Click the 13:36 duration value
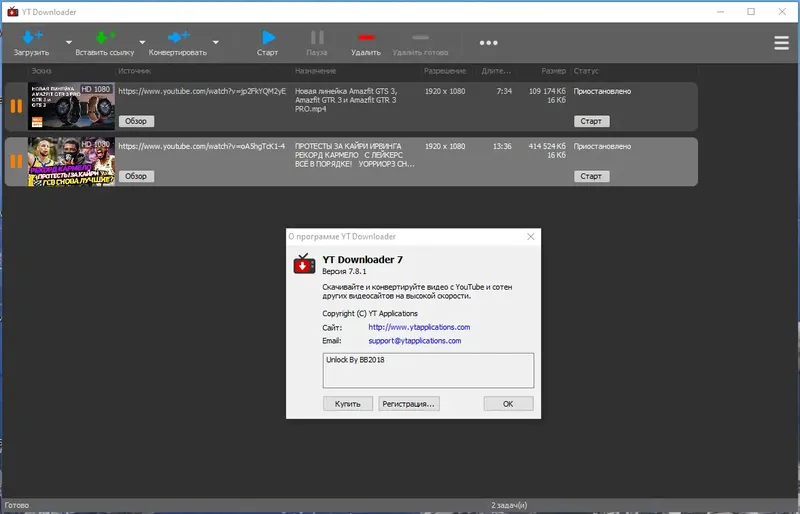Image resolution: width=800 pixels, height=514 pixels. (502, 146)
